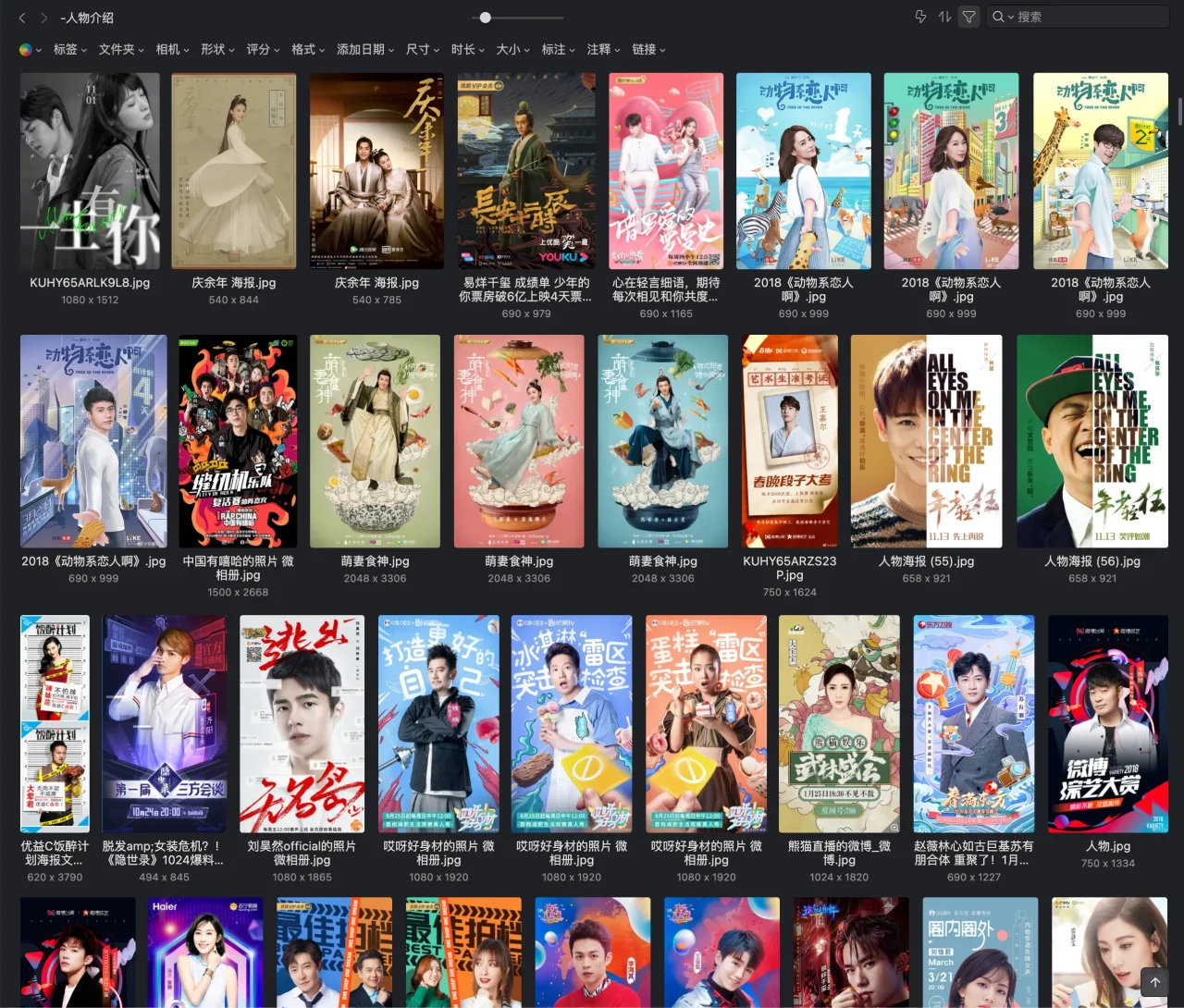Expand the 文件夹 filter dropdown

pos(121,50)
